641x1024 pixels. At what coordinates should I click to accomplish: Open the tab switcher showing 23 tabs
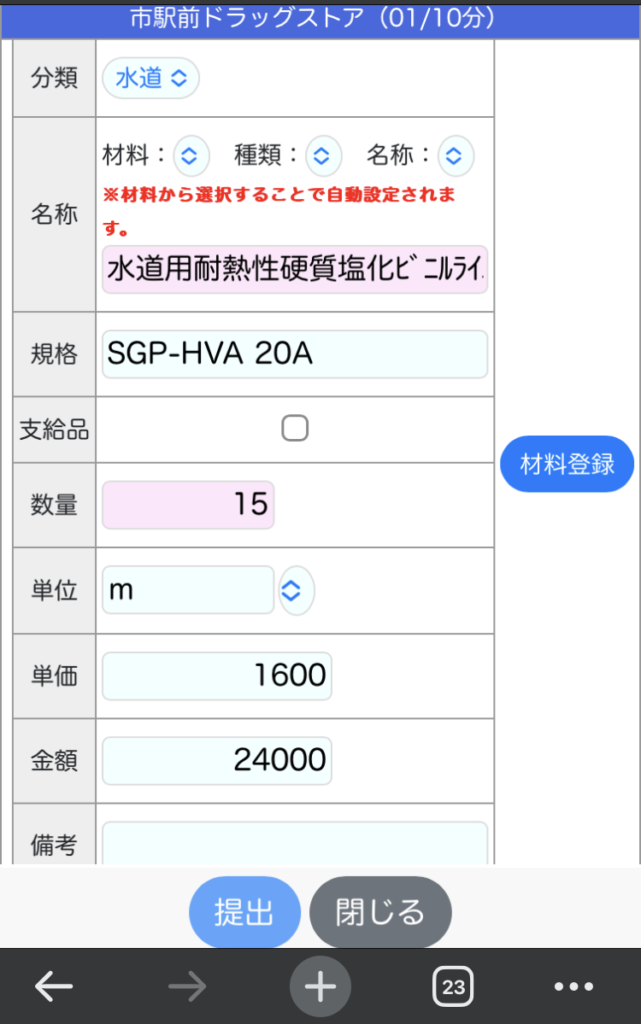tap(453, 987)
